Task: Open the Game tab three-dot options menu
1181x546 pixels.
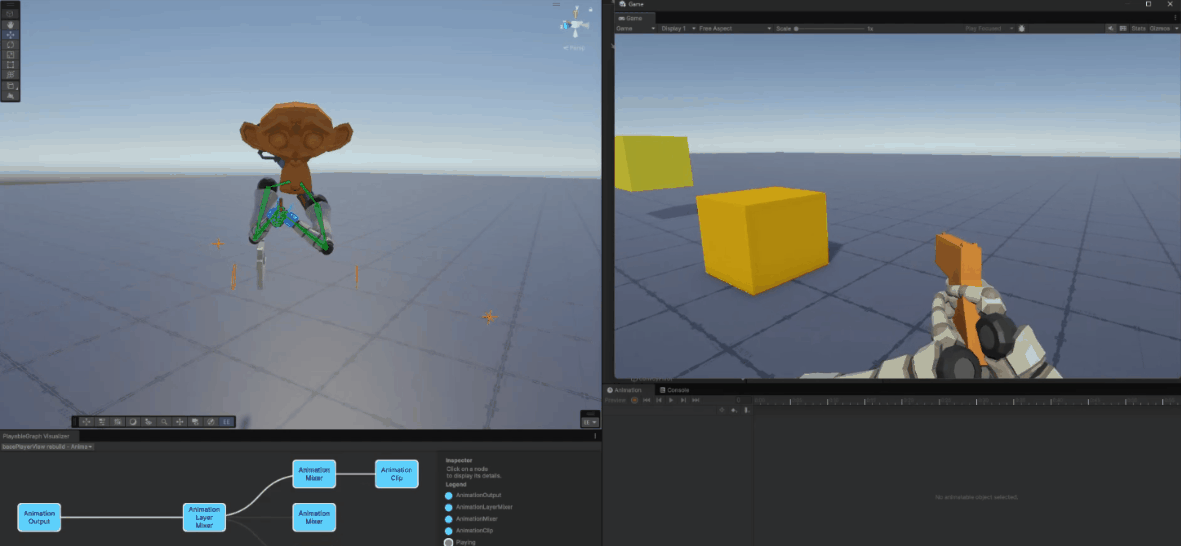Action: (1176, 17)
